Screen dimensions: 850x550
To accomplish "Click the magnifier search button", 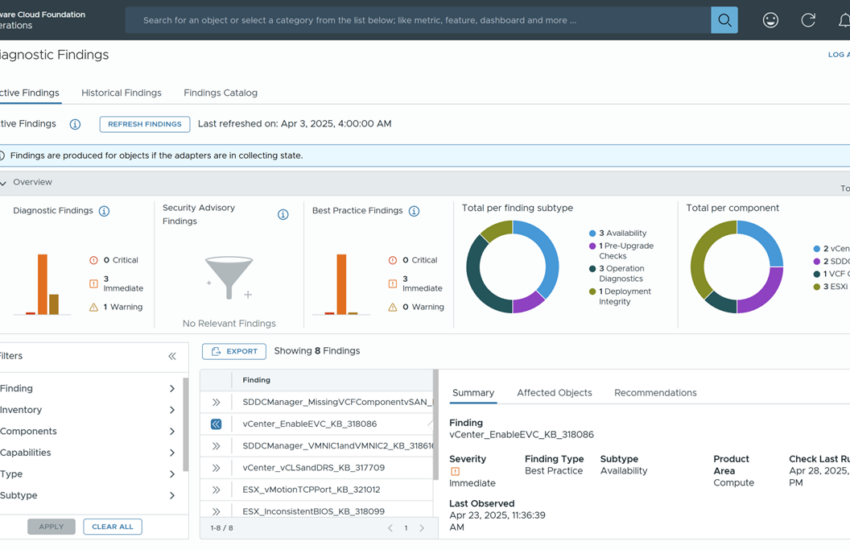I will (x=724, y=20).
